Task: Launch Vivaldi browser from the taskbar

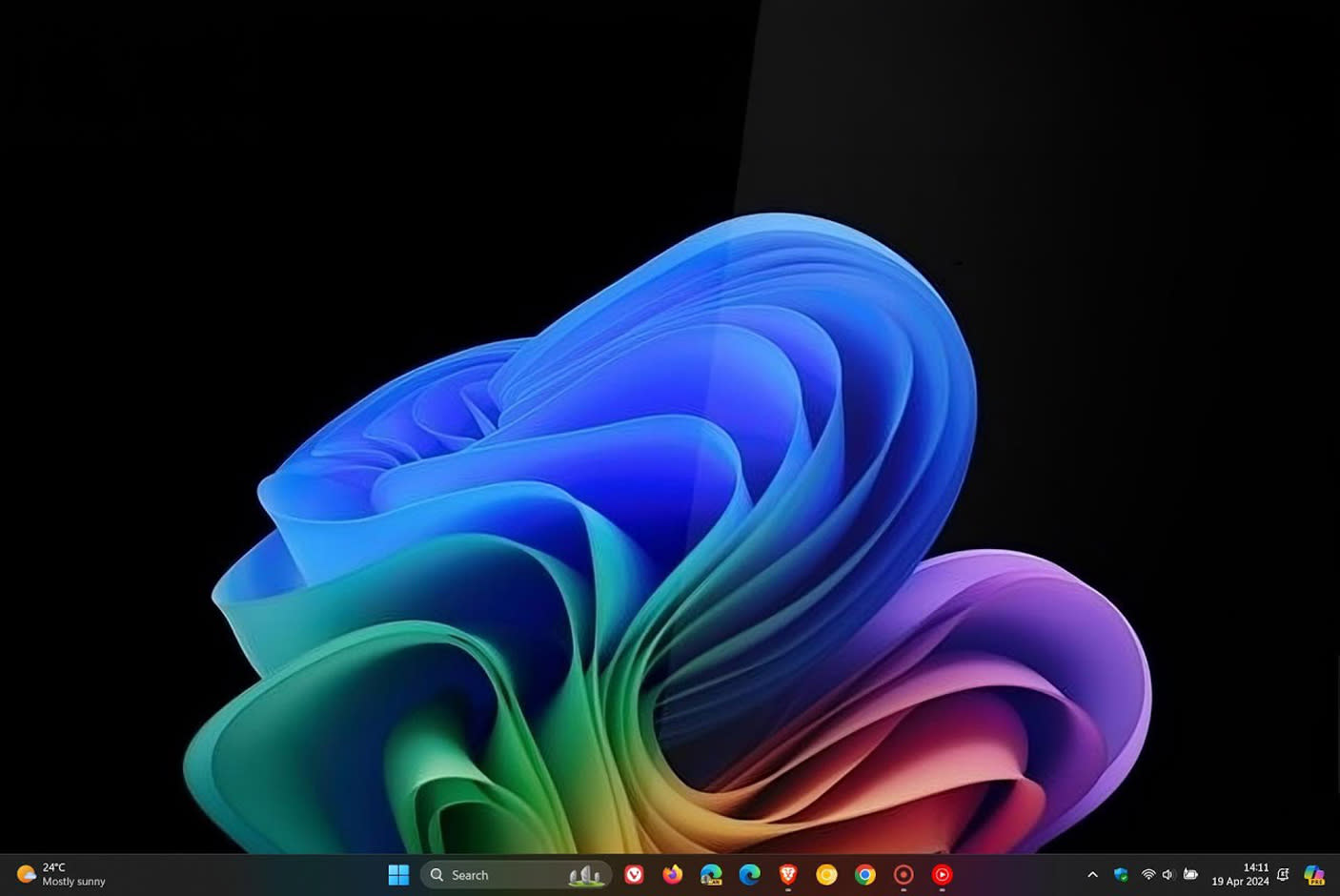Action: (x=634, y=875)
